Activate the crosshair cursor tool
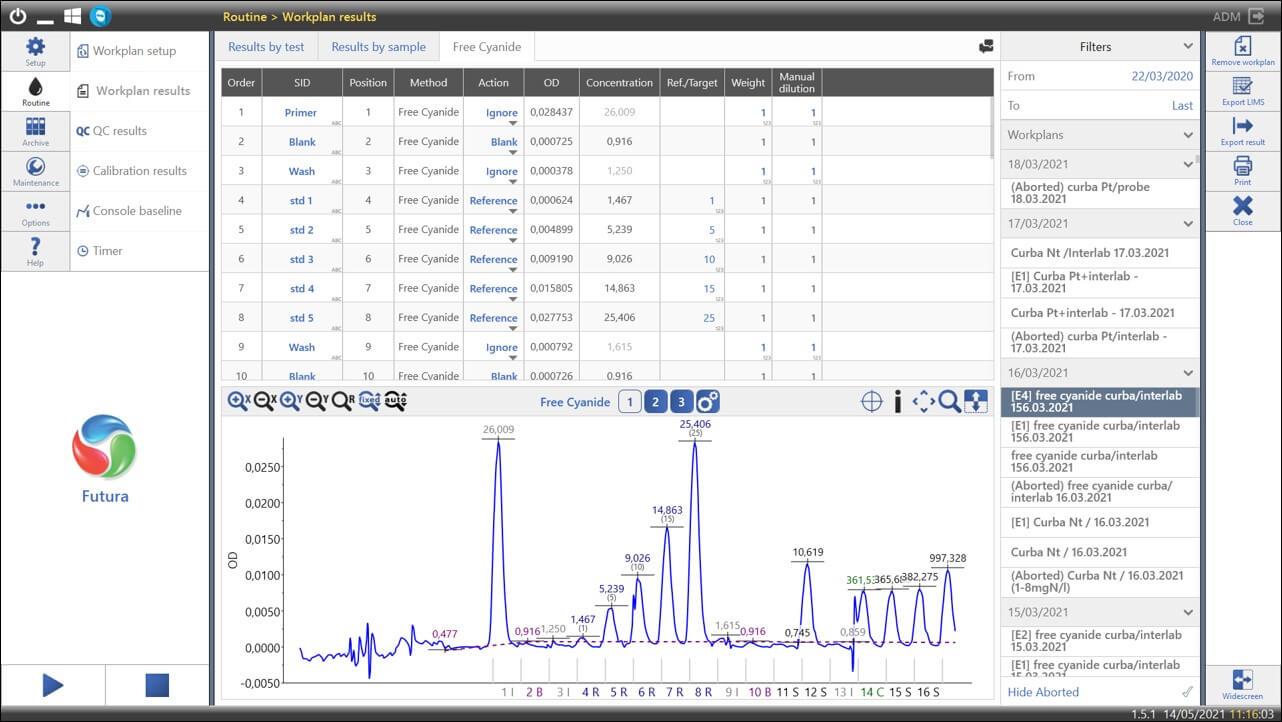 872,402
